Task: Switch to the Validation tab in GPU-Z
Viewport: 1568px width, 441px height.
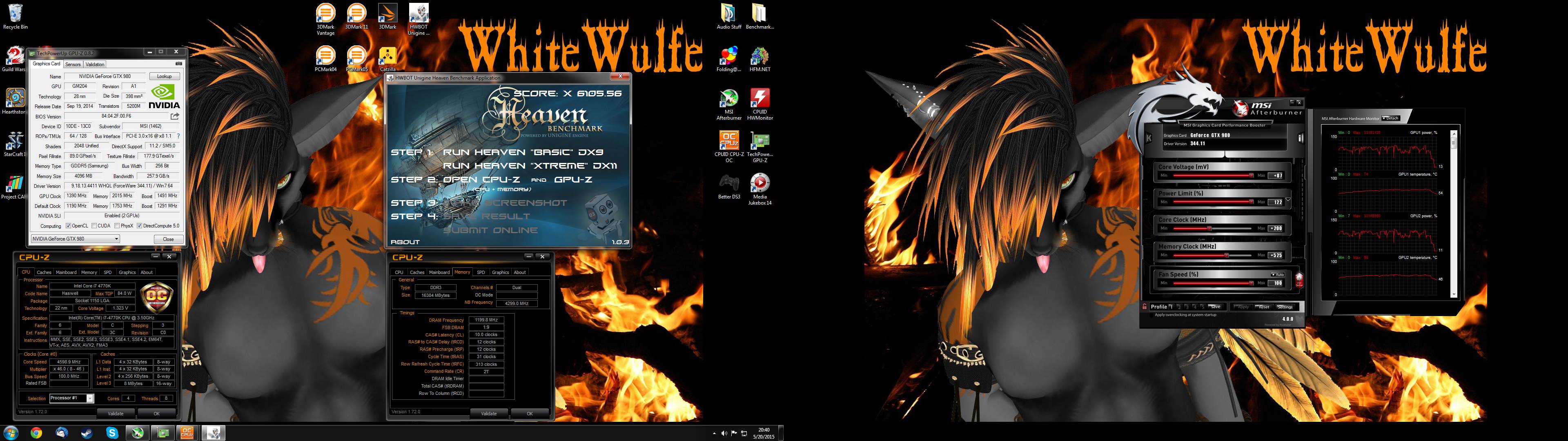Action: (x=95, y=64)
